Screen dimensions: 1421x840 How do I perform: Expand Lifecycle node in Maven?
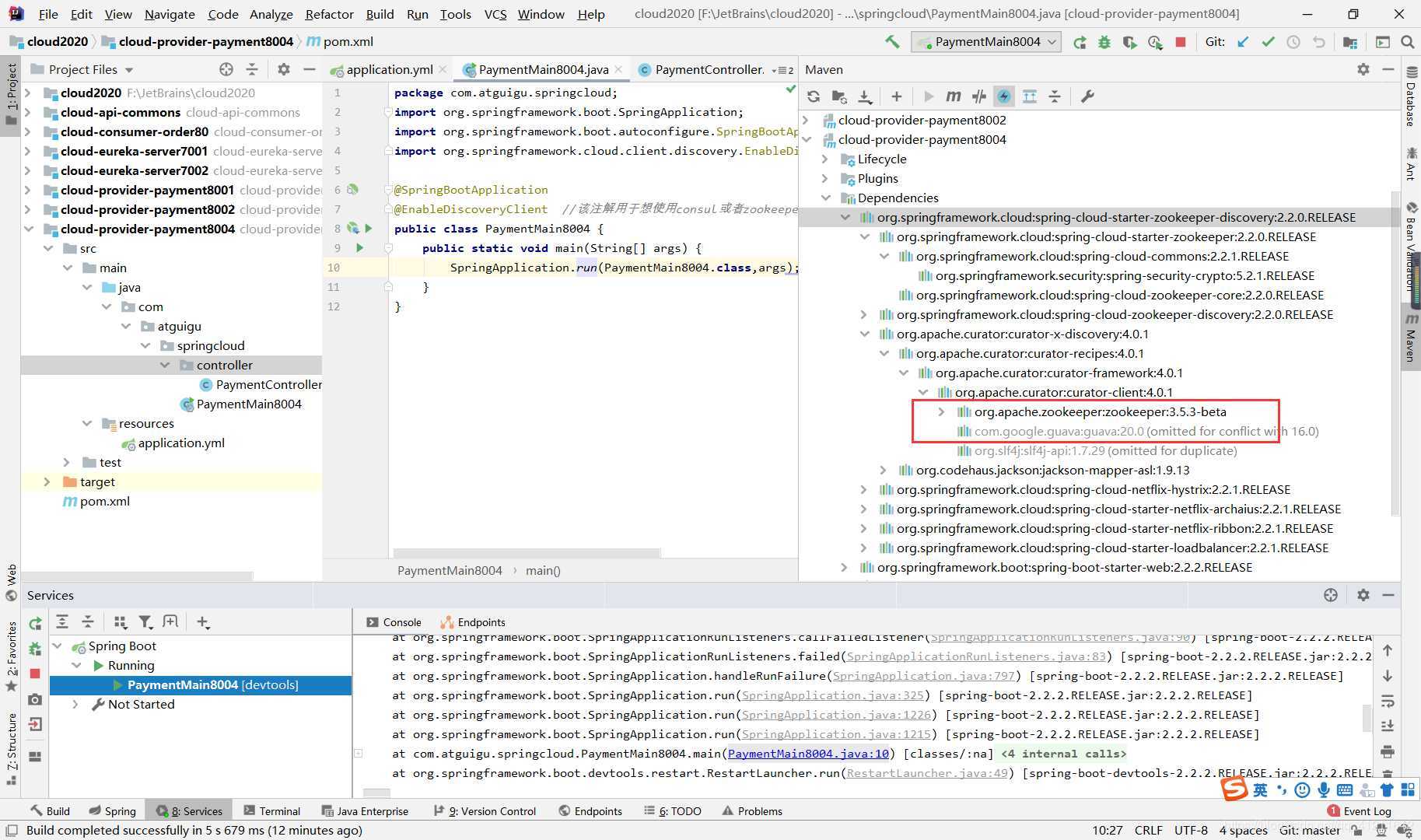825,159
